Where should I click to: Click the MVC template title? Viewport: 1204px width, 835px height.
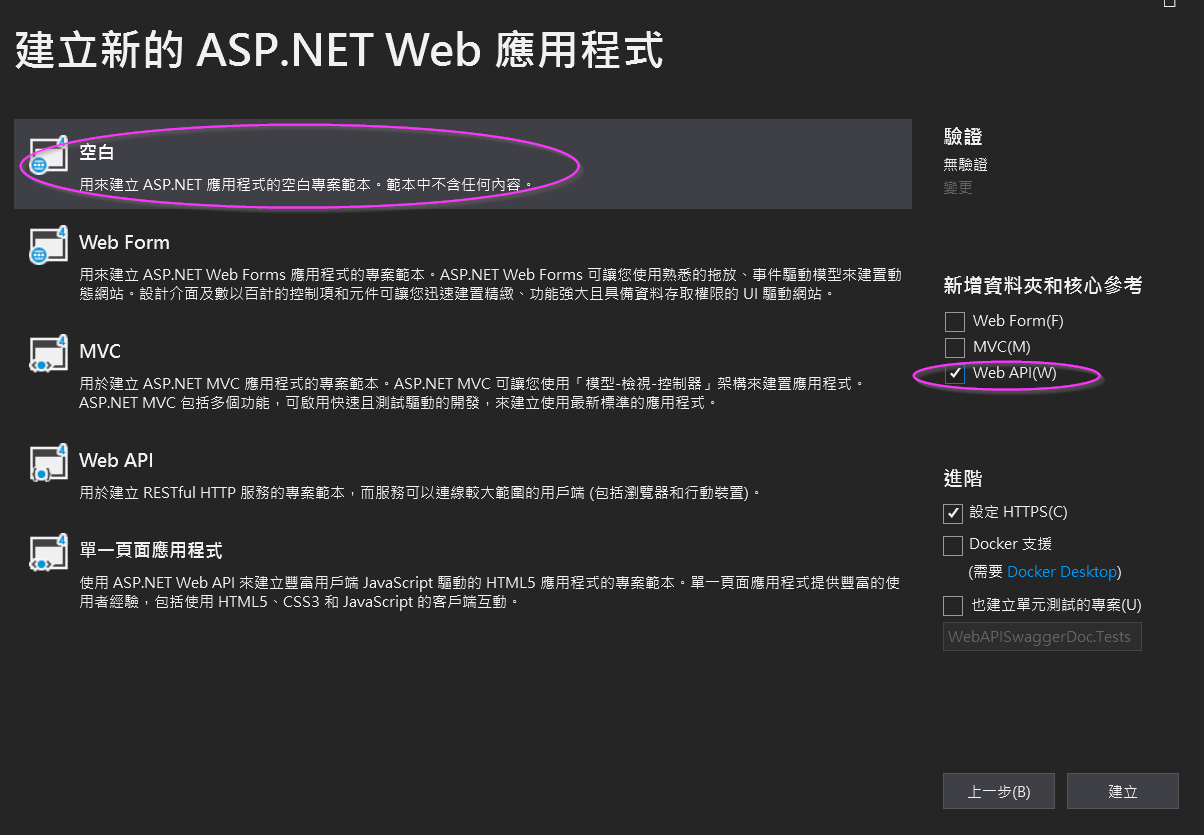click(100, 351)
